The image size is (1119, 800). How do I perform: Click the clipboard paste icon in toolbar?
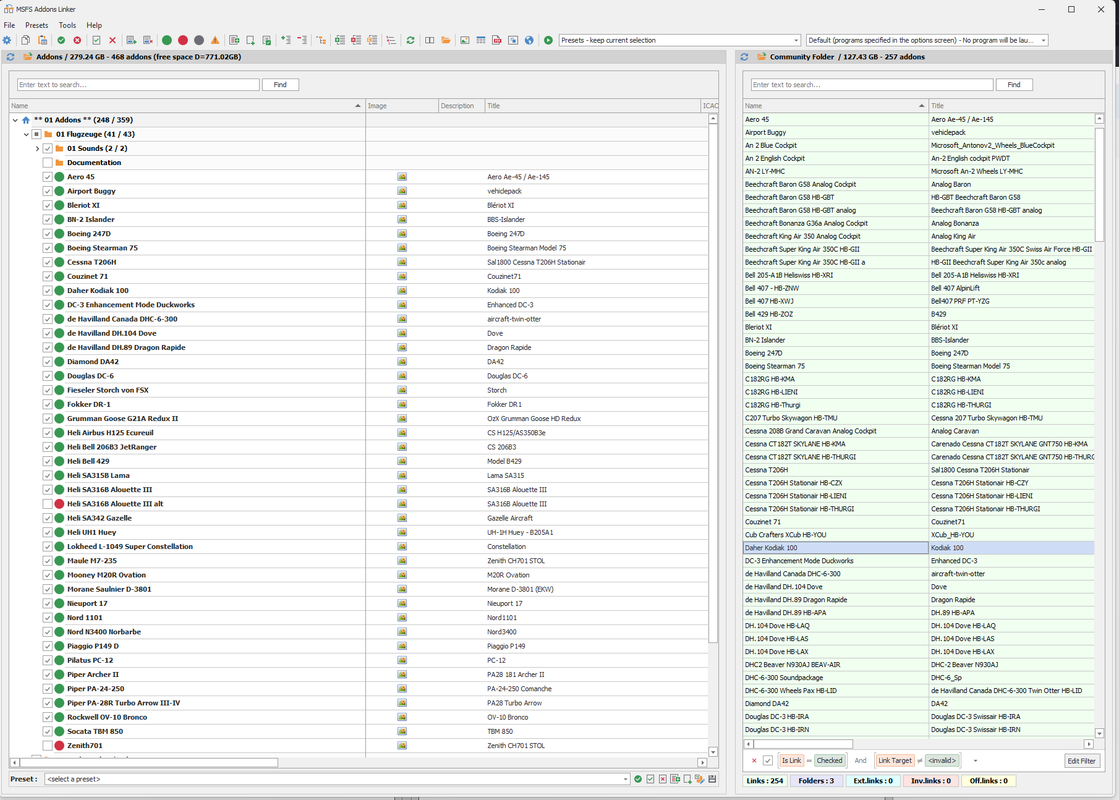tap(43, 41)
